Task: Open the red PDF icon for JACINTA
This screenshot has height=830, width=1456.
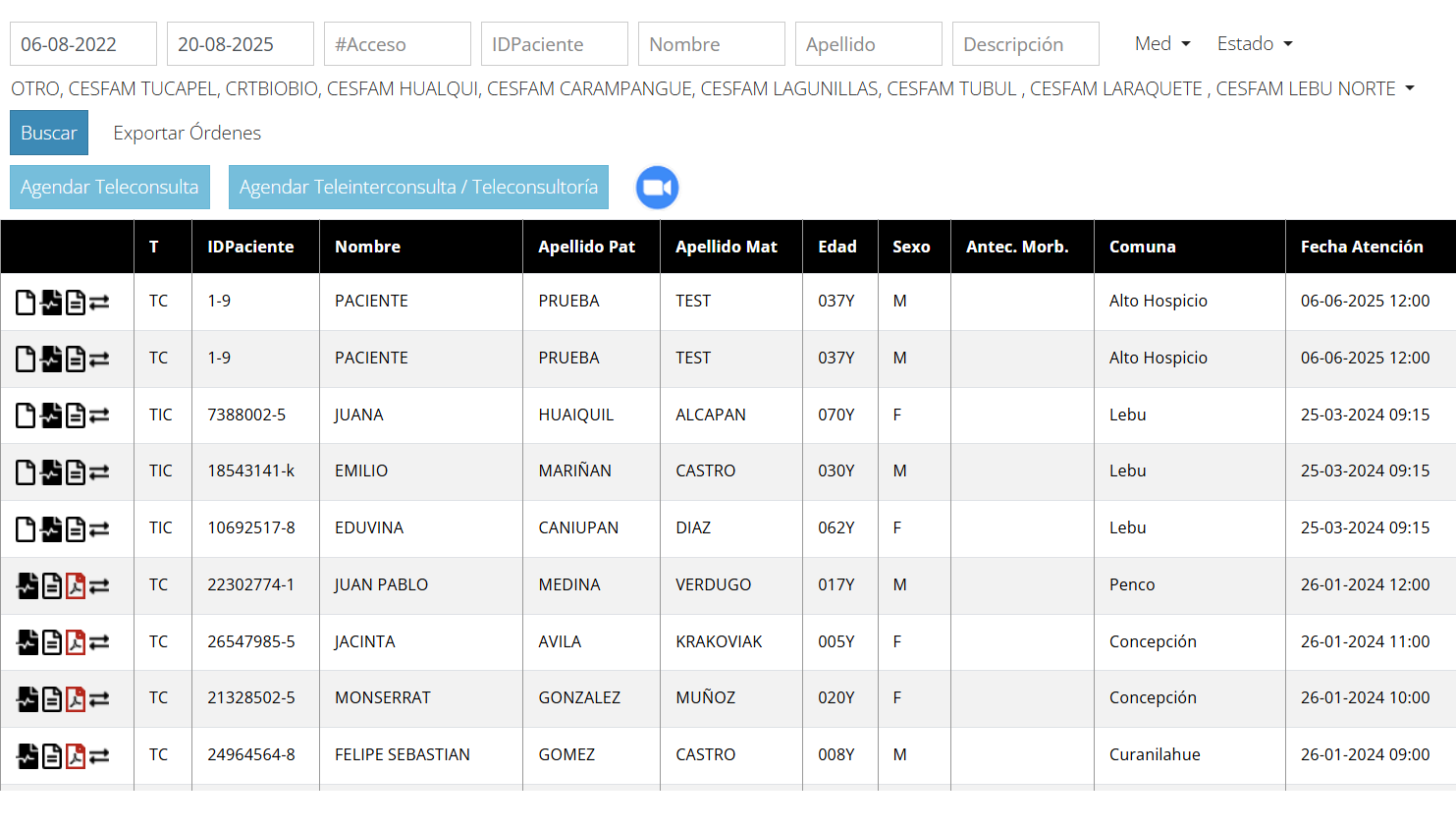Action: click(76, 642)
